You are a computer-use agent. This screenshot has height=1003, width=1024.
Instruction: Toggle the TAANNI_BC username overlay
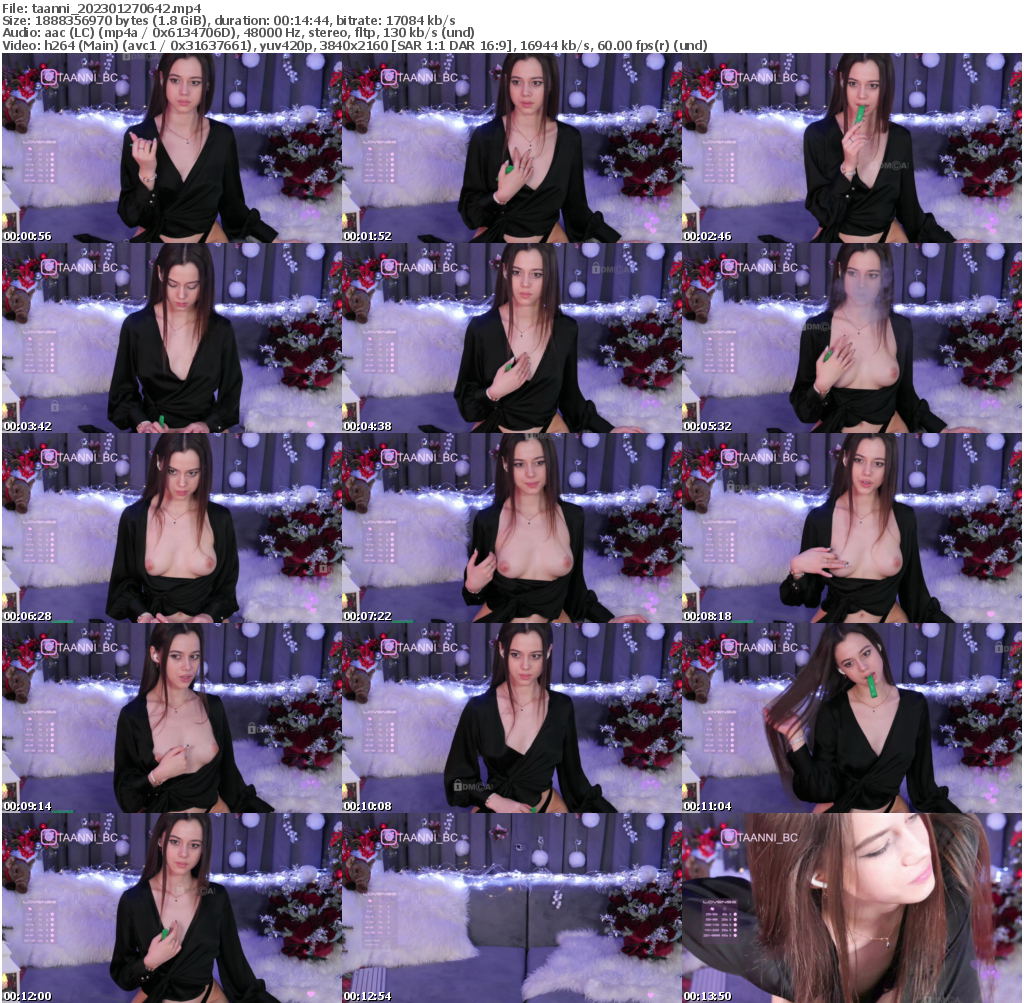pyautogui.click(x=88, y=77)
